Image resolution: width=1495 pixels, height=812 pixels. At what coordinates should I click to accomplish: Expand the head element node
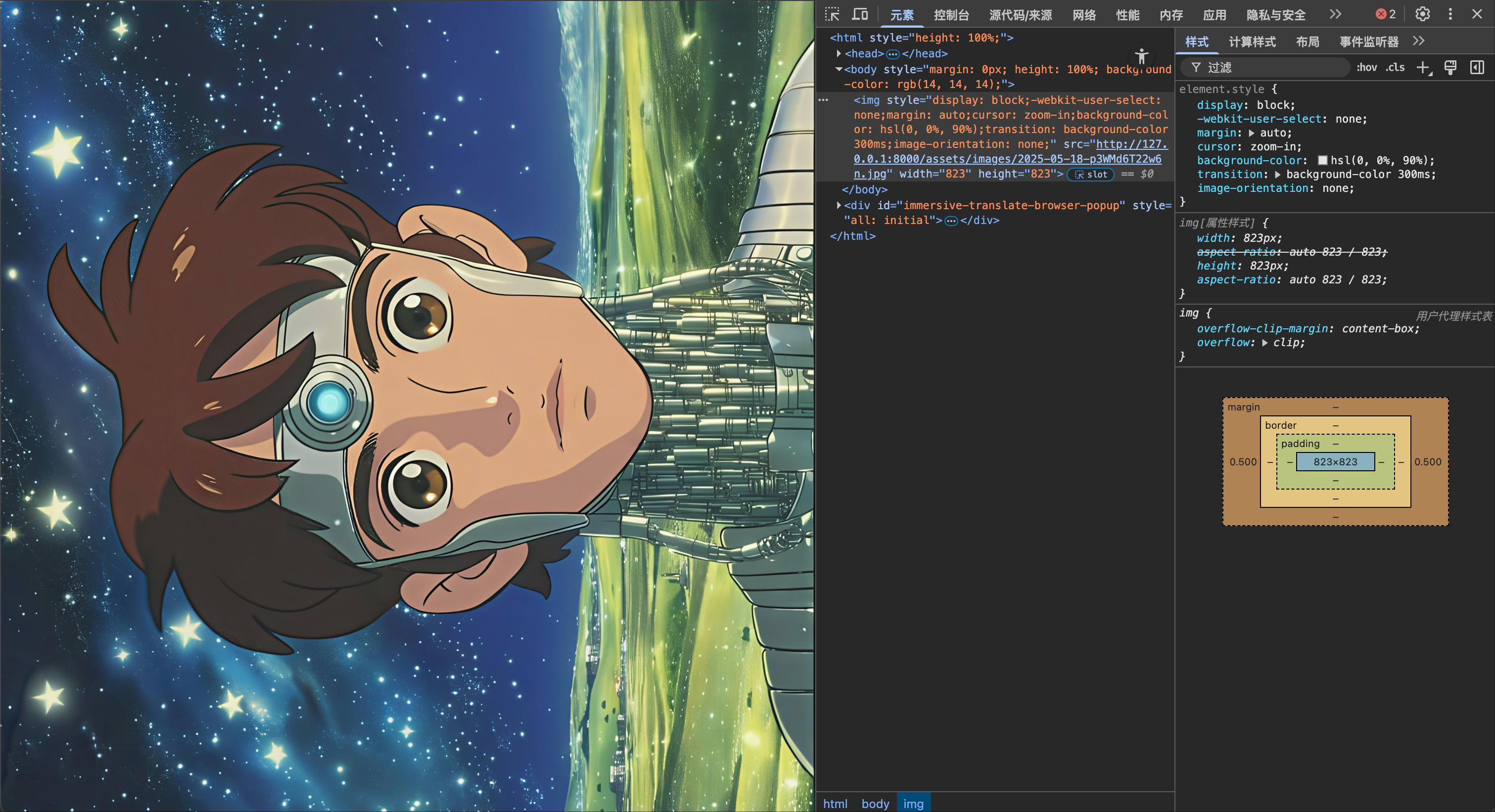pyautogui.click(x=839, y=53)
